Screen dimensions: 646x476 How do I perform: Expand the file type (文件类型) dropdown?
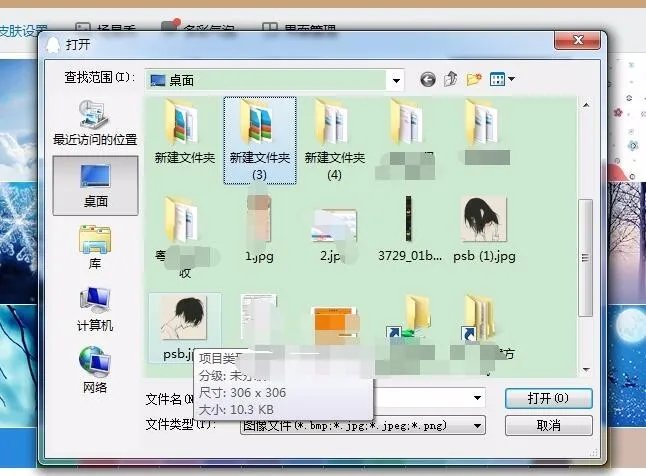point(477,425)
